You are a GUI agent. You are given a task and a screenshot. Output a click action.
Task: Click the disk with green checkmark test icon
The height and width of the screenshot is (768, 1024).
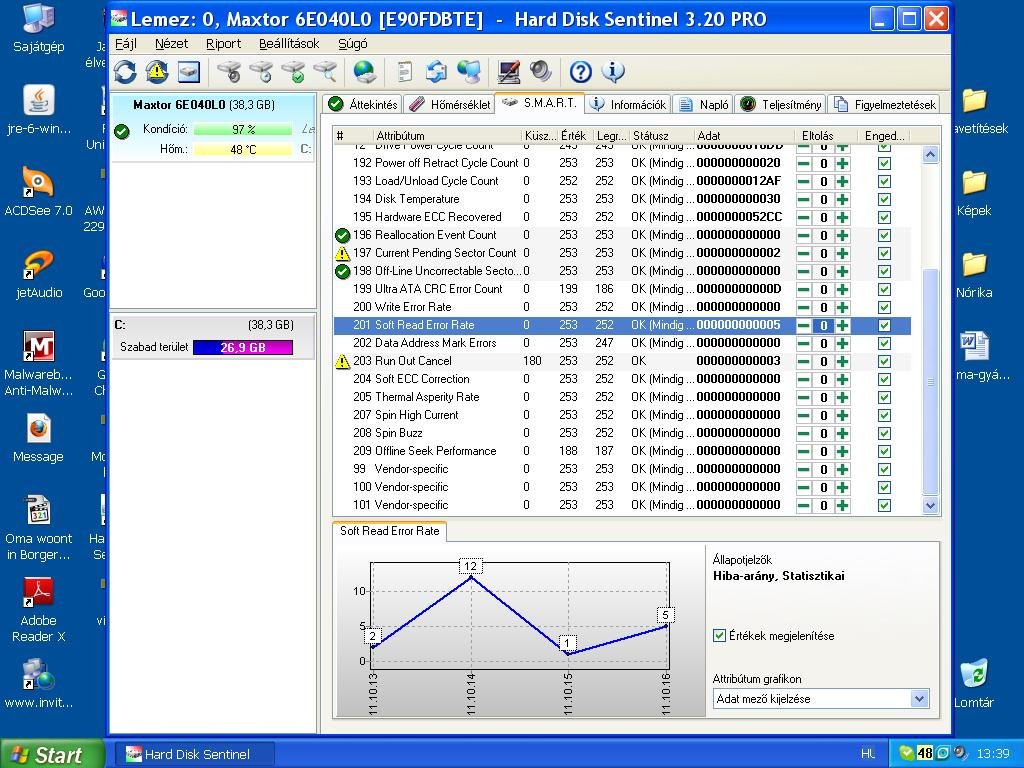pos(293,72)
